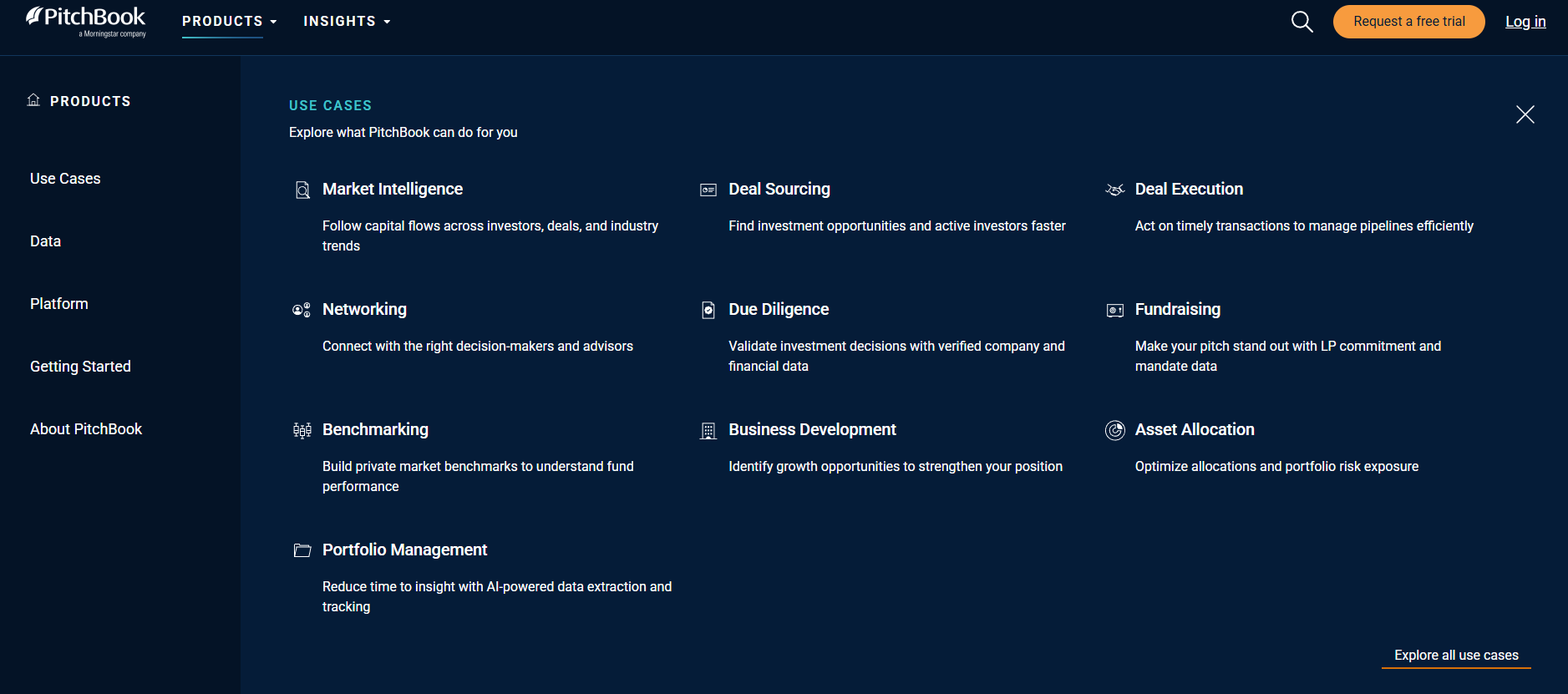Click the Benchmarking icon

click(x=302, y=430)
